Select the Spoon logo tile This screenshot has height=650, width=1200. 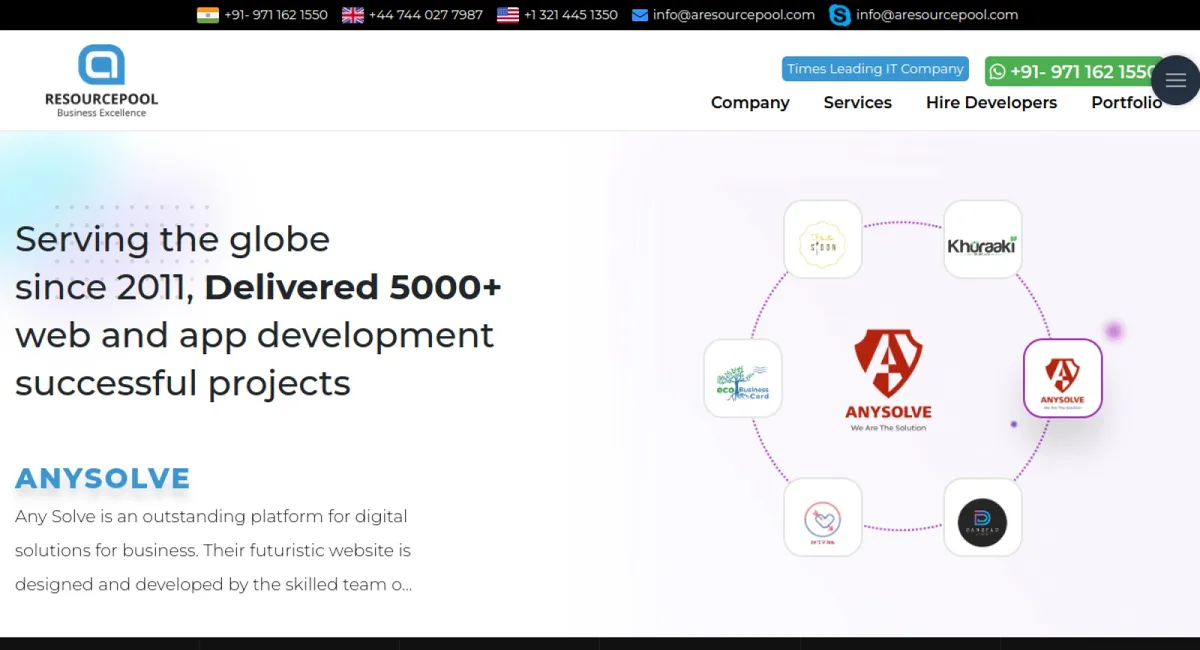[823, 239]
